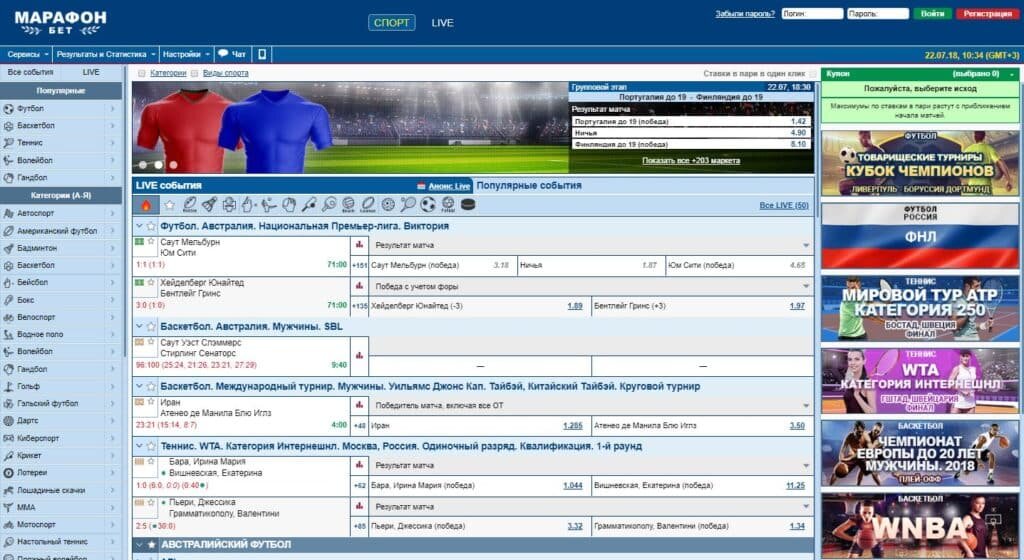
Task: Switch to the LIVE tab at top
Action: click(442, 22)
